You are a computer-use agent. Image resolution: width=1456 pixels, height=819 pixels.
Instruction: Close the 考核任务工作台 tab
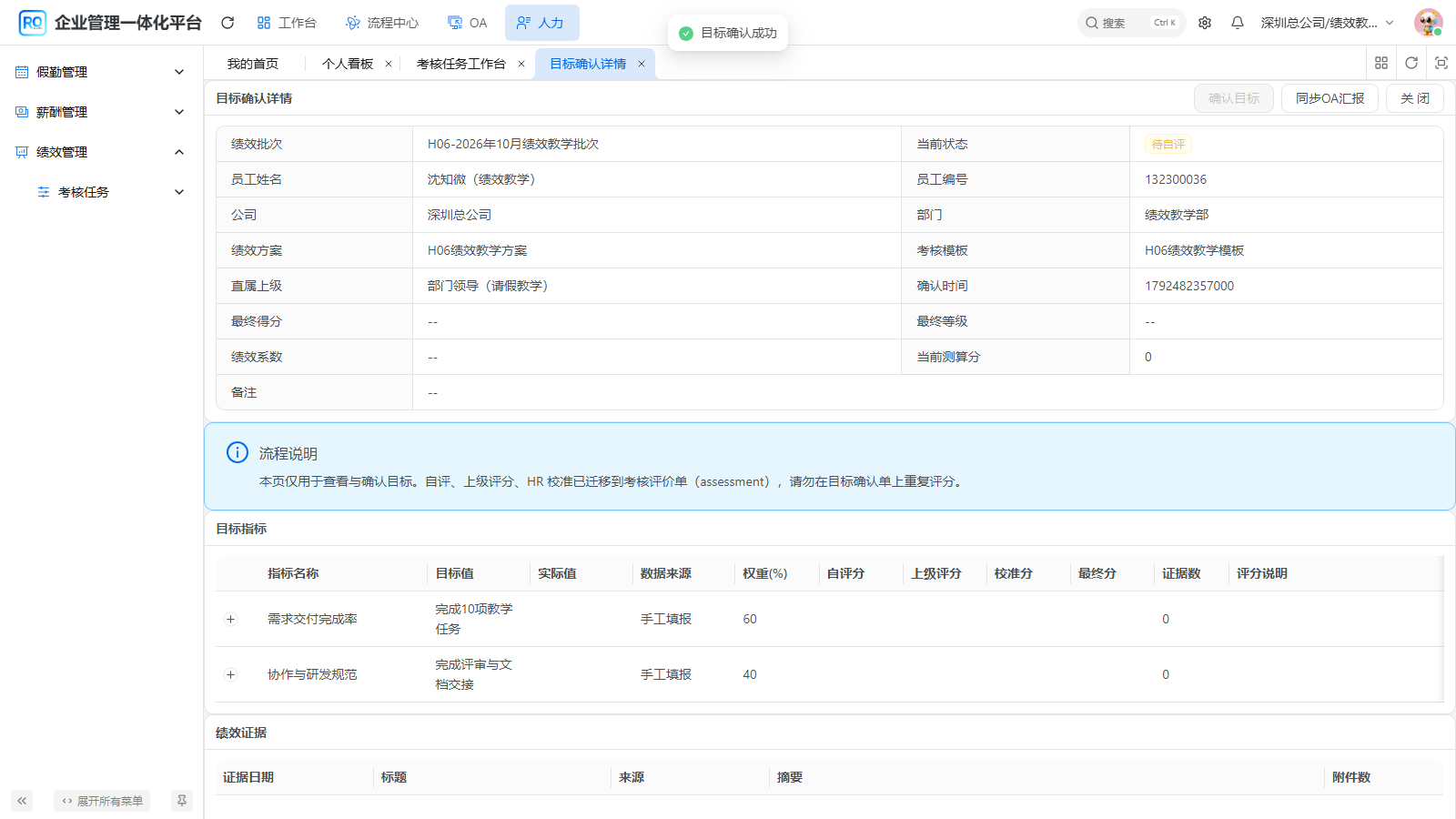521,64
